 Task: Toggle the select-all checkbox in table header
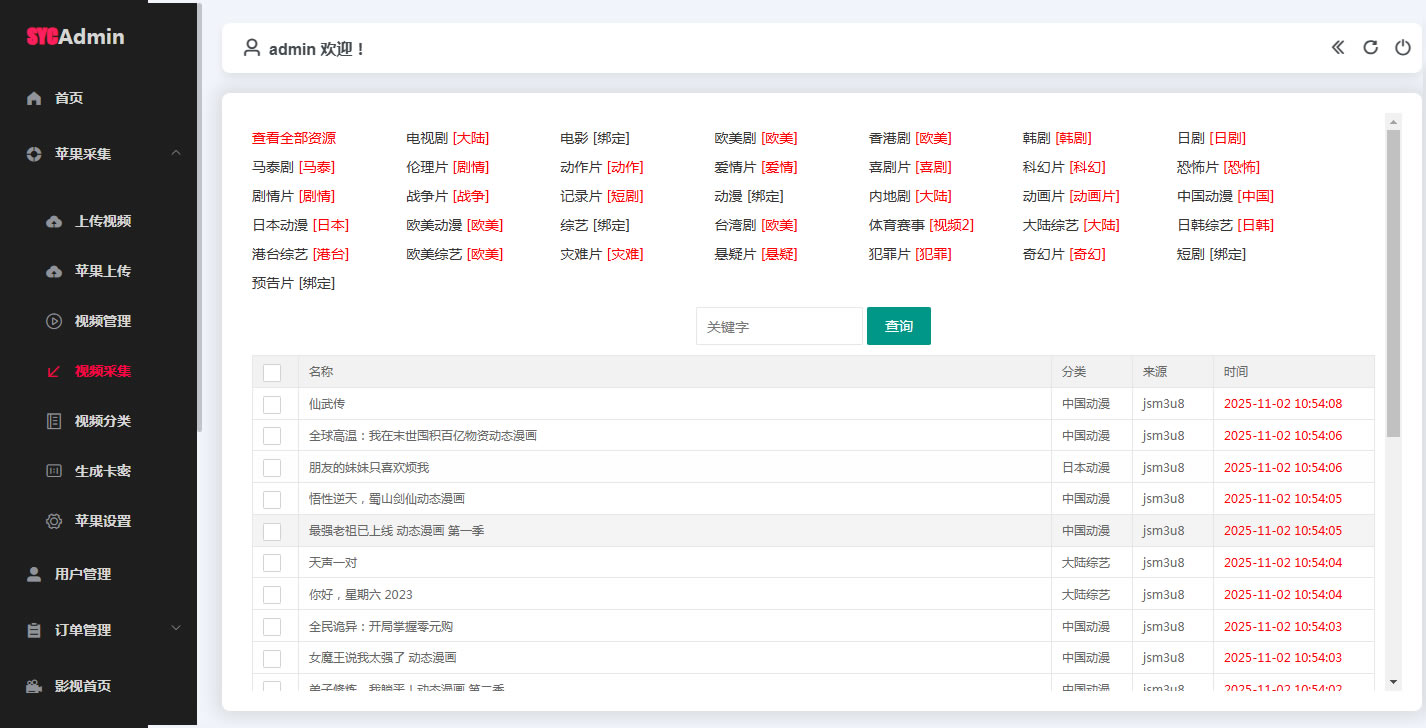[272, 373]
